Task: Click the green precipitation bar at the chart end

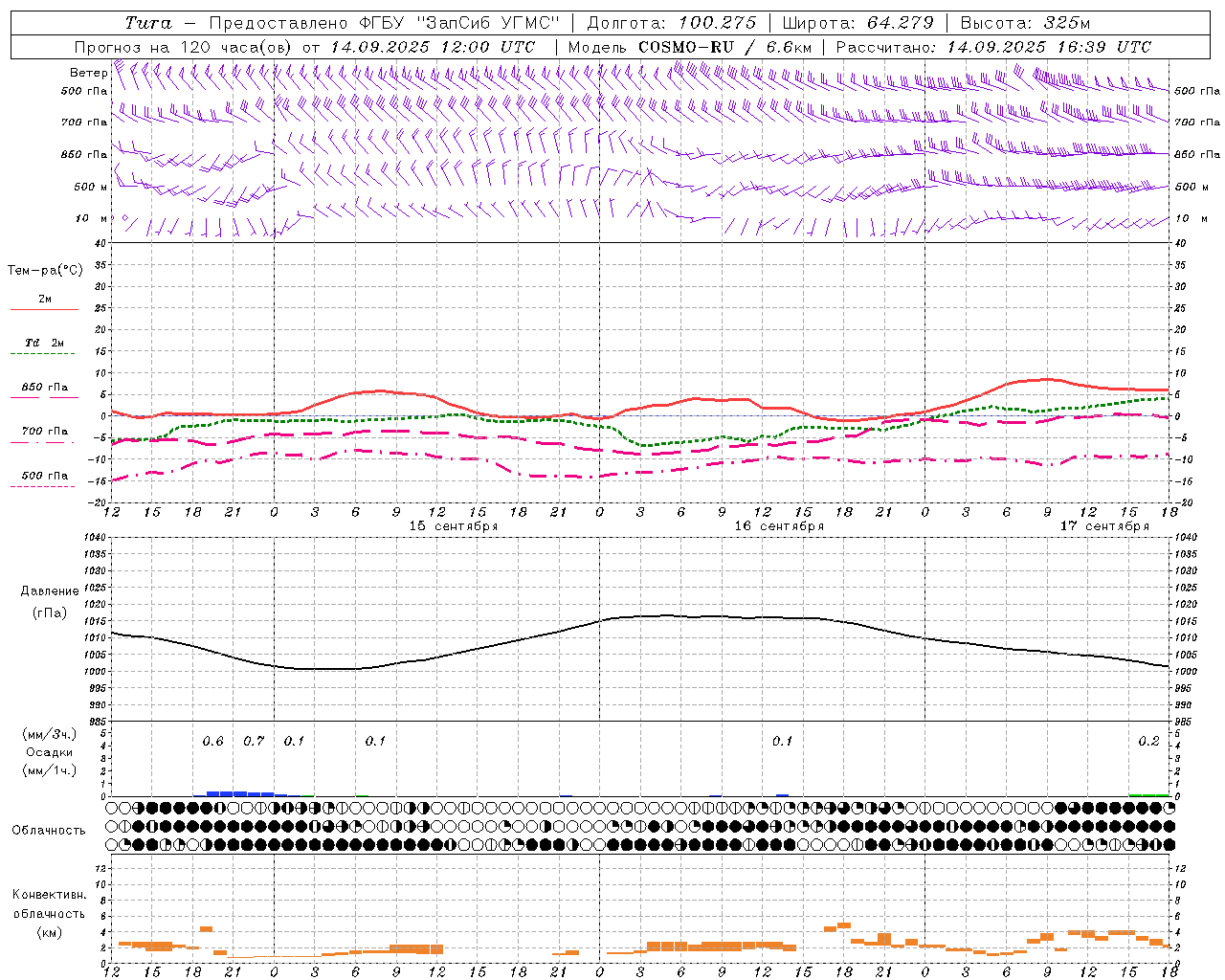Action: pyautogui.click(x=1148, y=794)
